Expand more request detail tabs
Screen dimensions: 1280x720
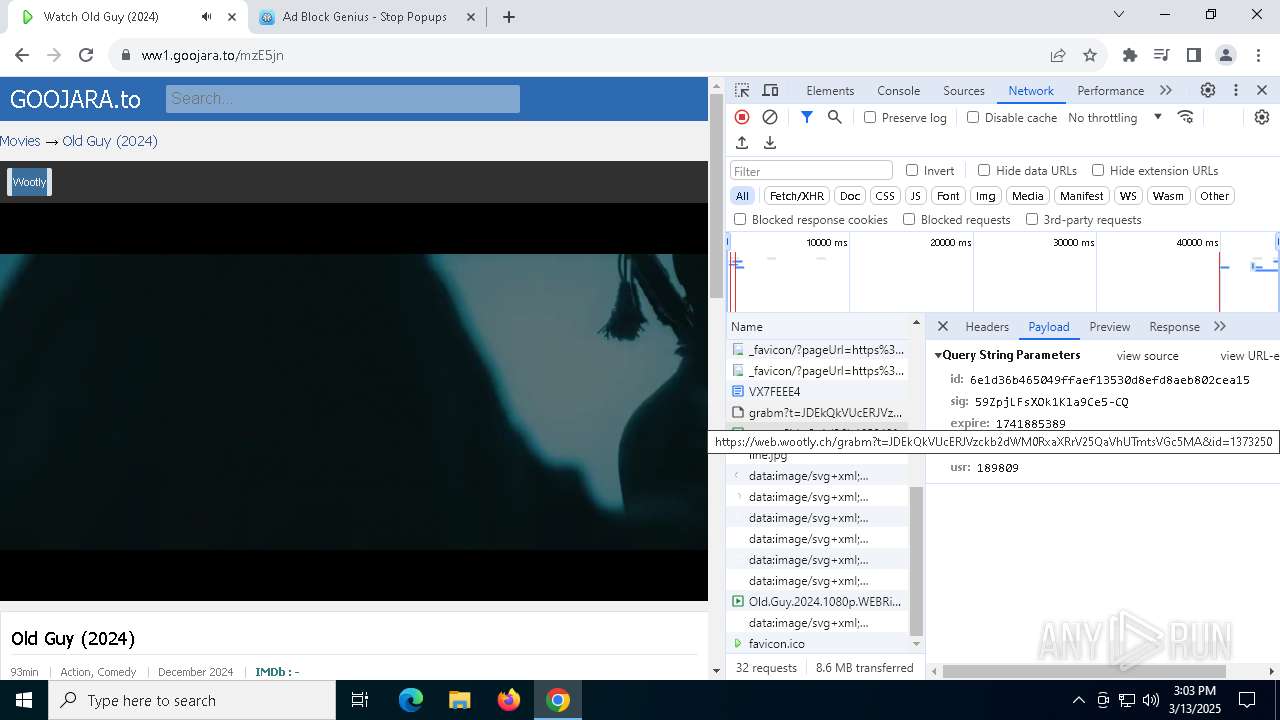click(1220, 327)
